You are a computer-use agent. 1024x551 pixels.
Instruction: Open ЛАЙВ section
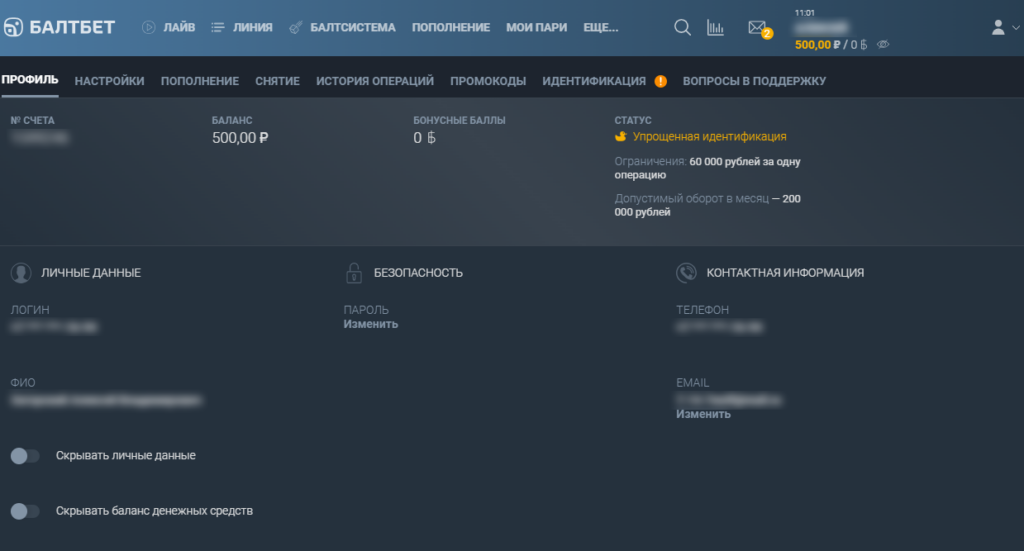point(179,27)
